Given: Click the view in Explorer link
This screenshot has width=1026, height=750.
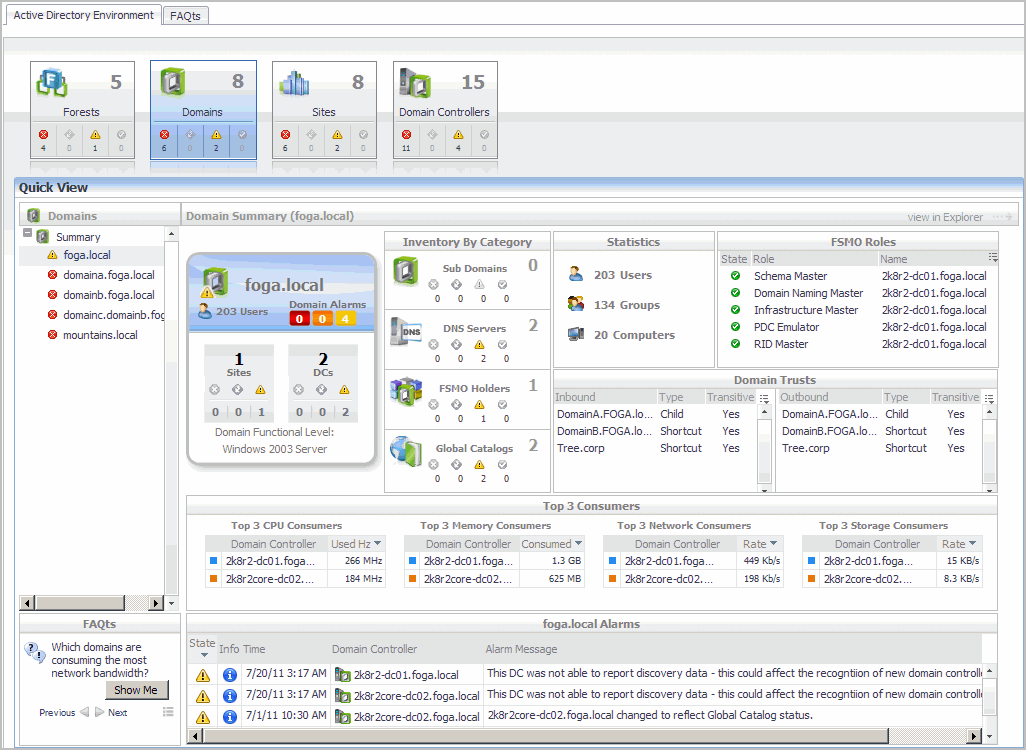Looking at the screenshot, I should click(x=944, y=217).
